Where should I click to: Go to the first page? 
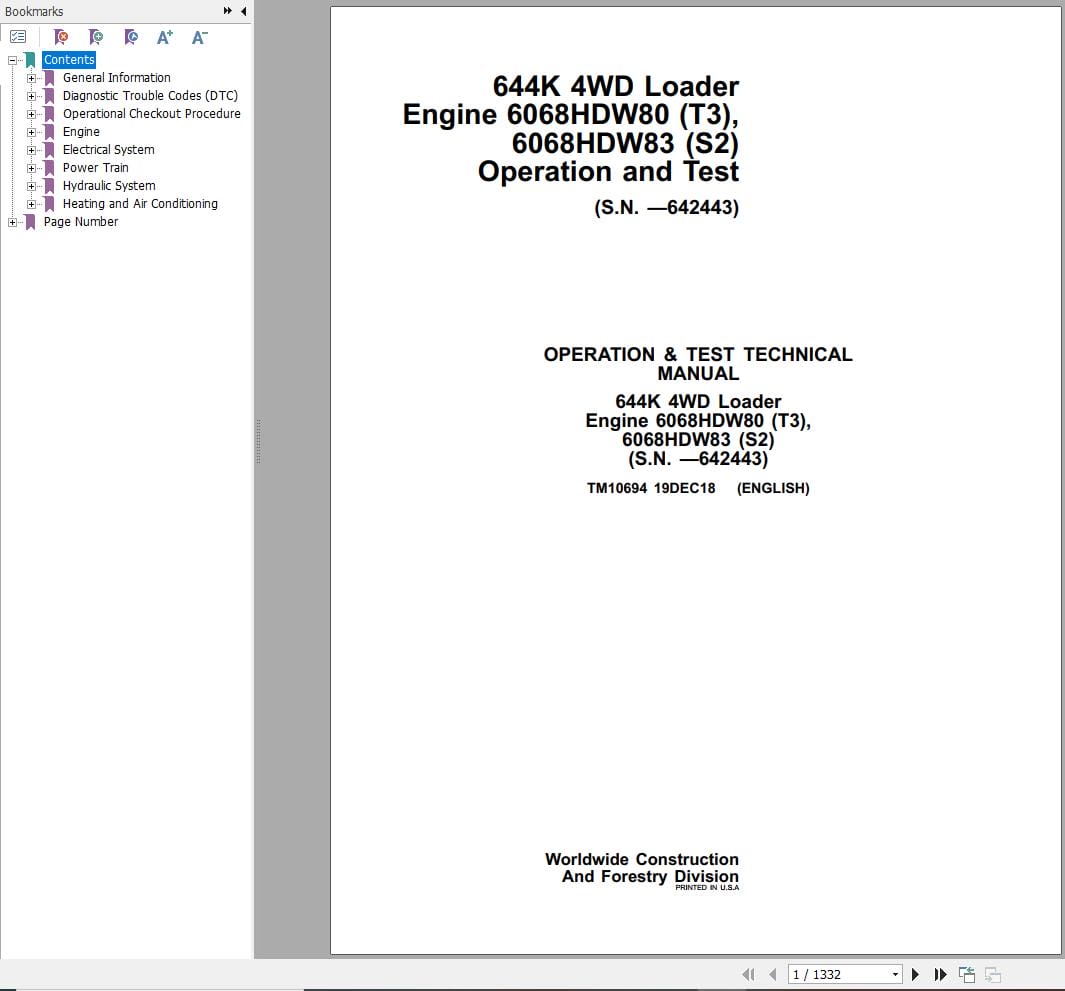coord(748,974)
